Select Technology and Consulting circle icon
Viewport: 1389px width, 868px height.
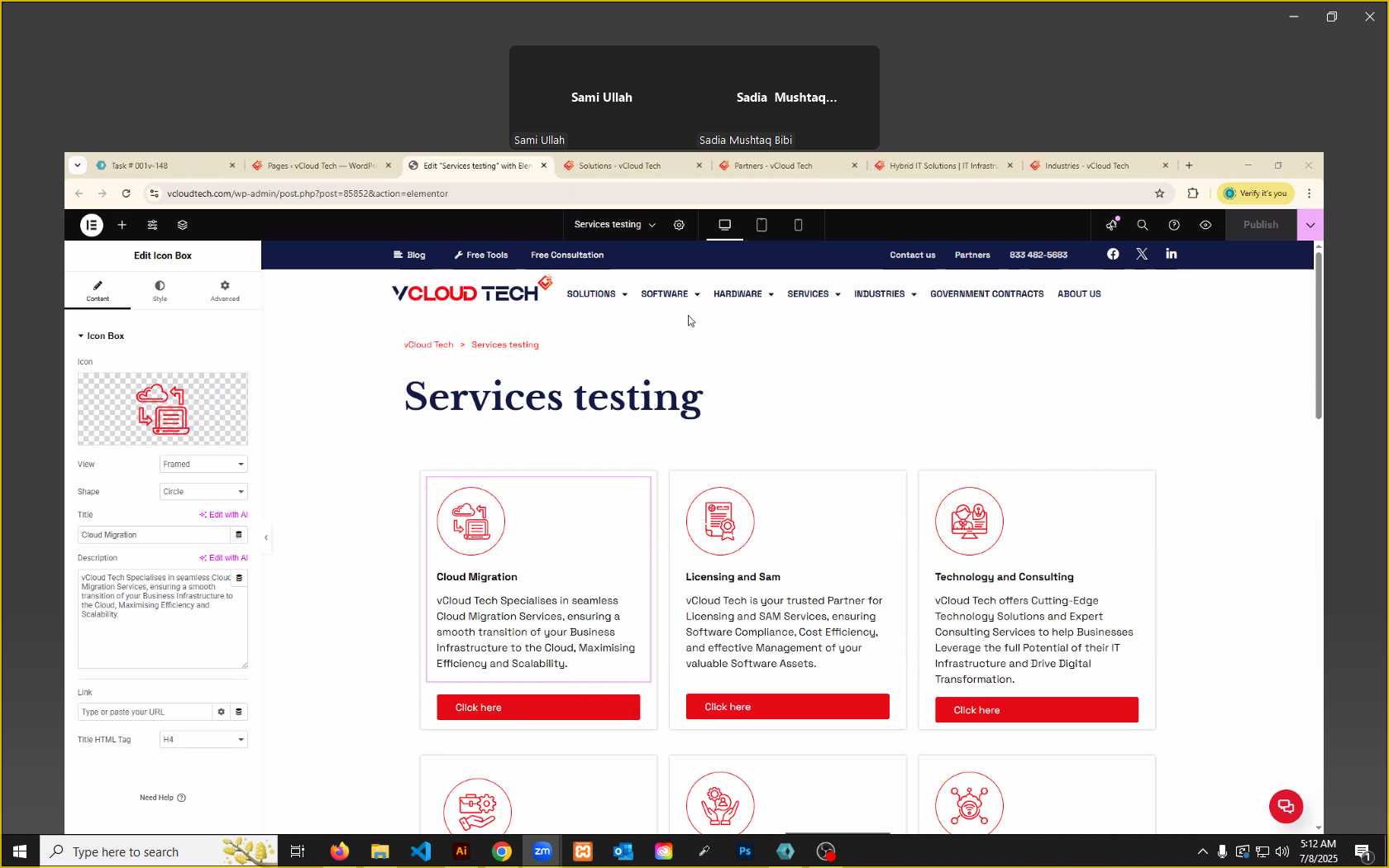coord(969,521)
